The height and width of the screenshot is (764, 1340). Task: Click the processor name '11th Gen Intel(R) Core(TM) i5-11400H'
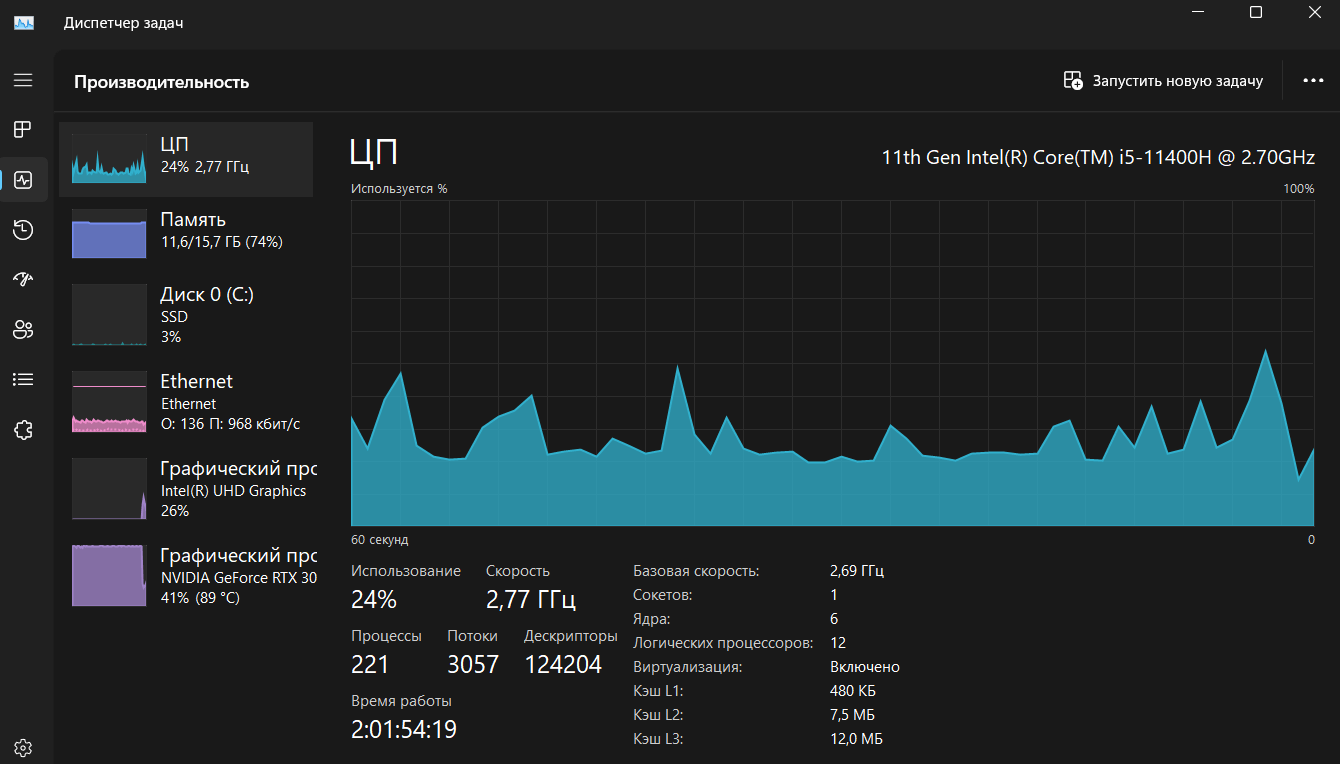point(1098,157)
